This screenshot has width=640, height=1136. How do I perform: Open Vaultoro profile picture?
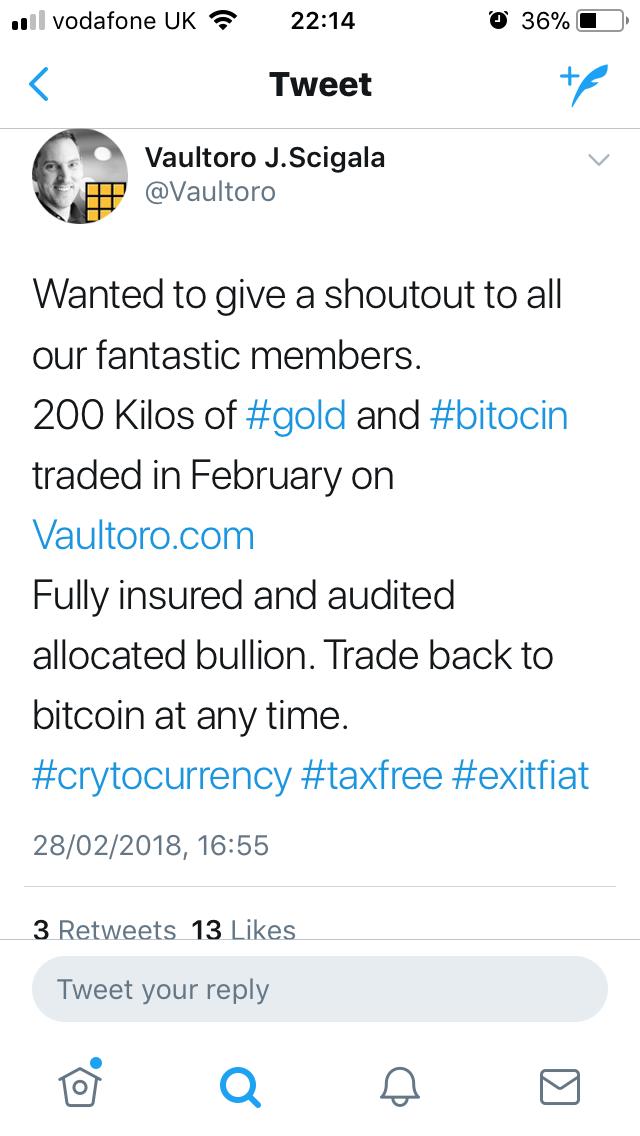(80, 178)
